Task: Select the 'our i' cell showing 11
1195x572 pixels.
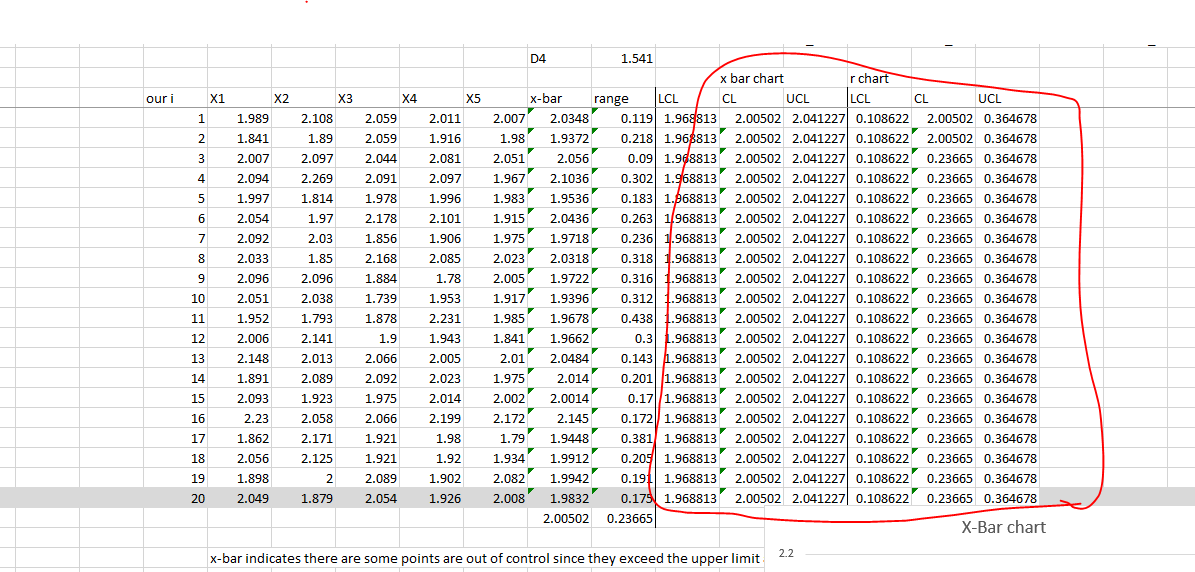Action: [175, 318]
